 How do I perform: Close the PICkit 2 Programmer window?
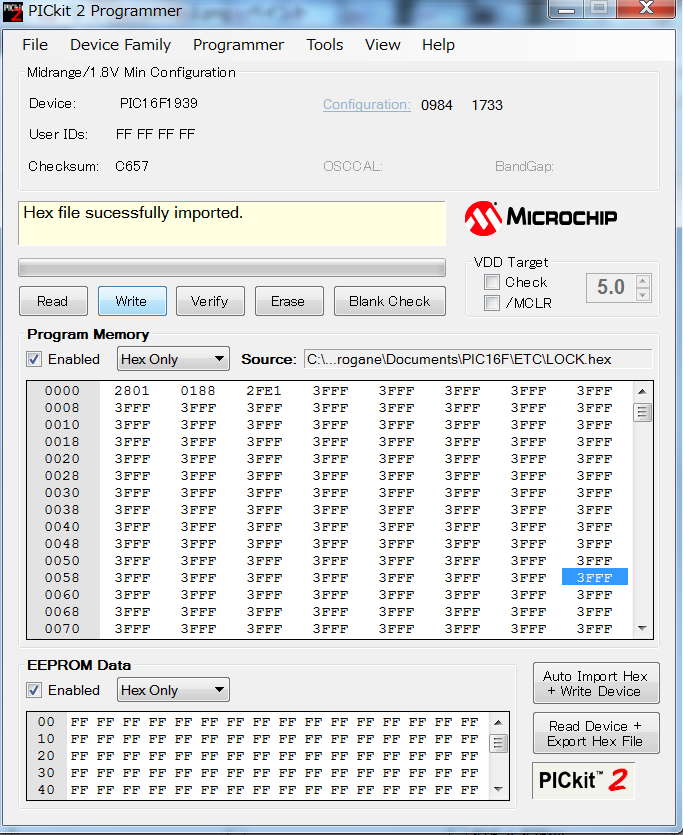coord(646,8)
